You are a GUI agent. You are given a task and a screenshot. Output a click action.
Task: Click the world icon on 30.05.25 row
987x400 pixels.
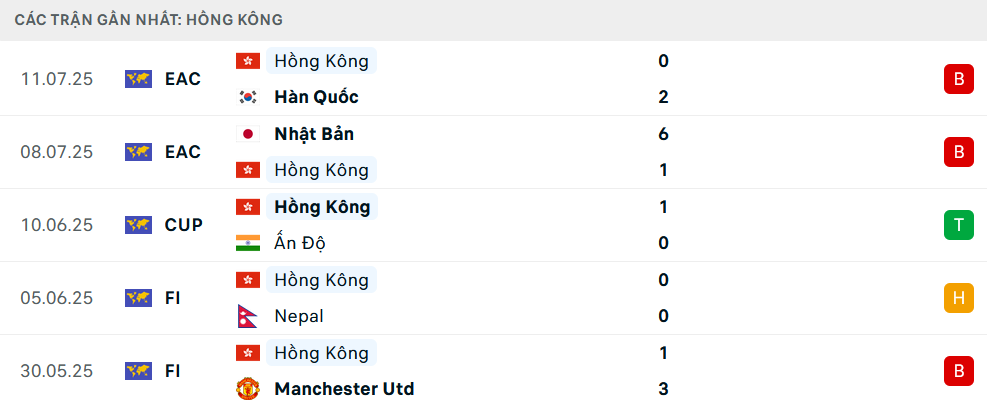point(138,371)
